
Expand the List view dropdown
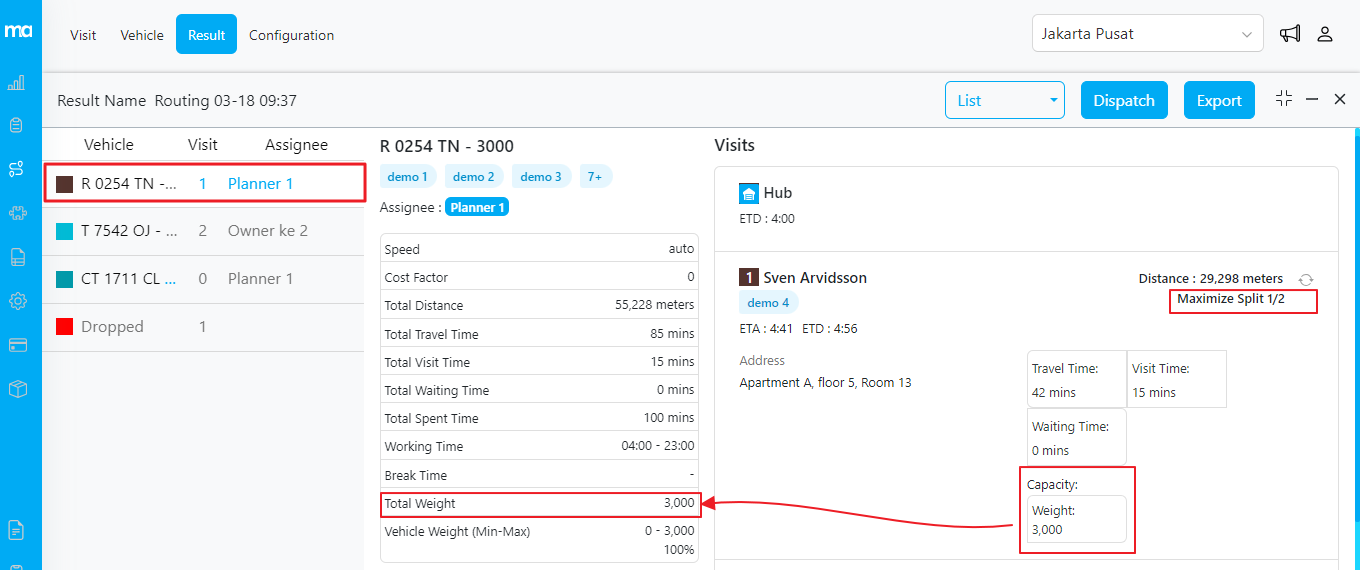(1006, 100)
